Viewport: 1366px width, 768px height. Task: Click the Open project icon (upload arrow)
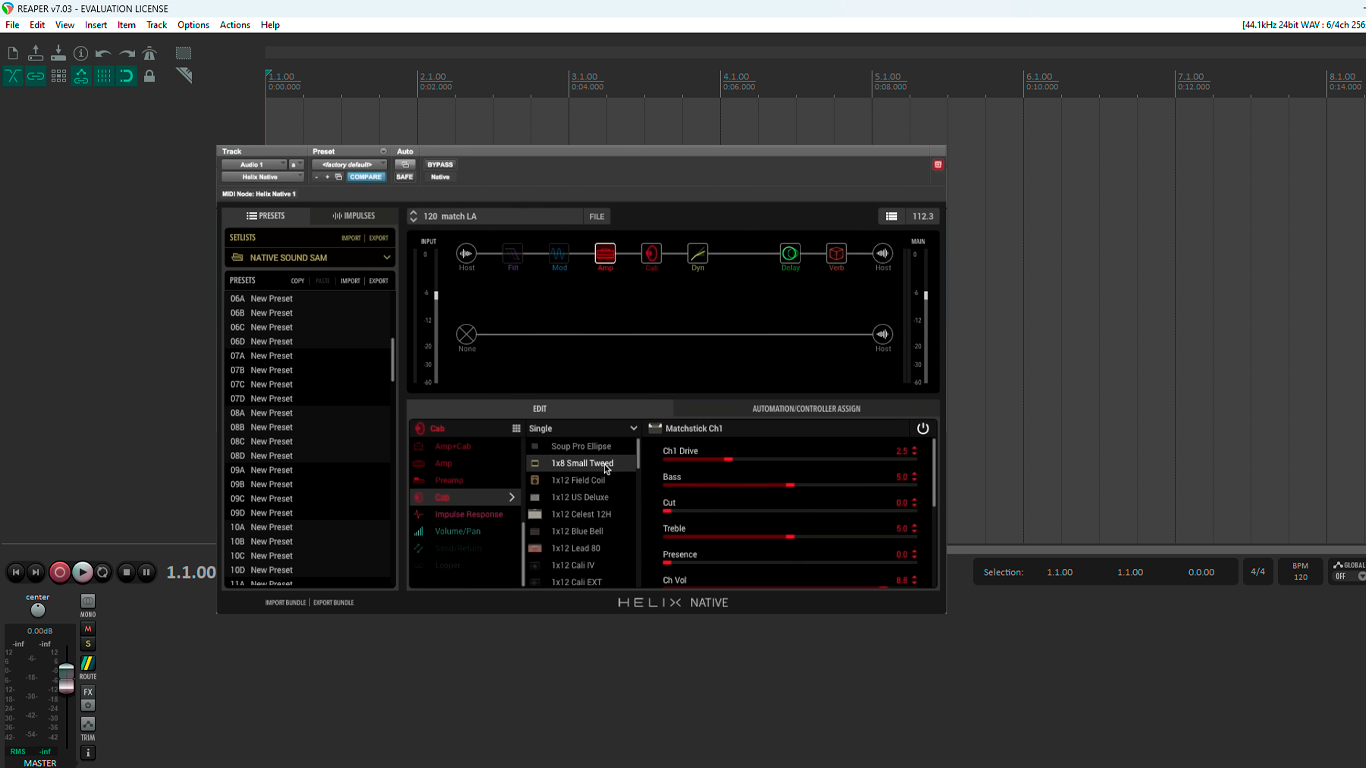(36, 53)
